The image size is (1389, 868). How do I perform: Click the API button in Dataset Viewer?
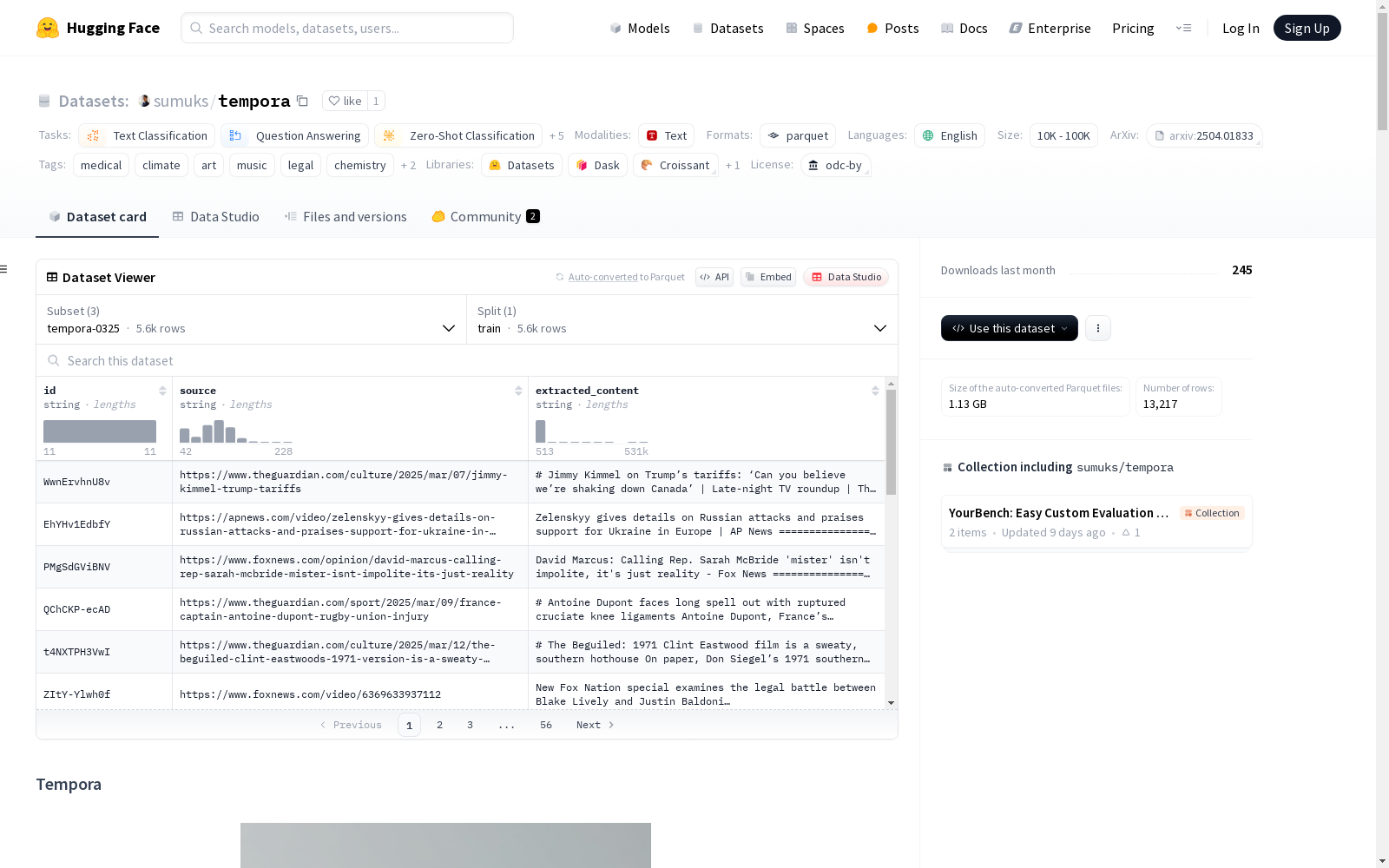click(x=714, y=277)
